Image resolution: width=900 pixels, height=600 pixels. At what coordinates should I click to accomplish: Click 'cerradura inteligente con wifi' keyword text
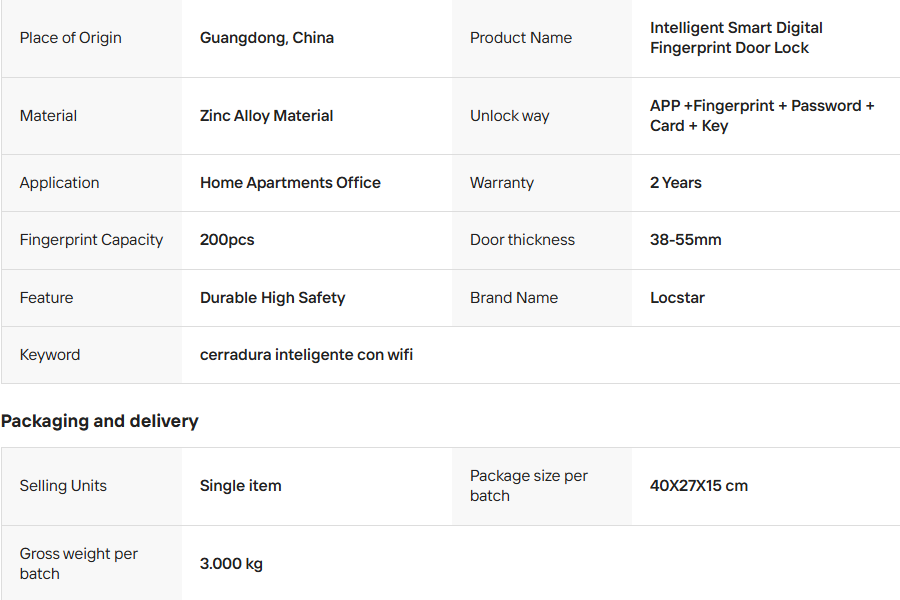306,355
